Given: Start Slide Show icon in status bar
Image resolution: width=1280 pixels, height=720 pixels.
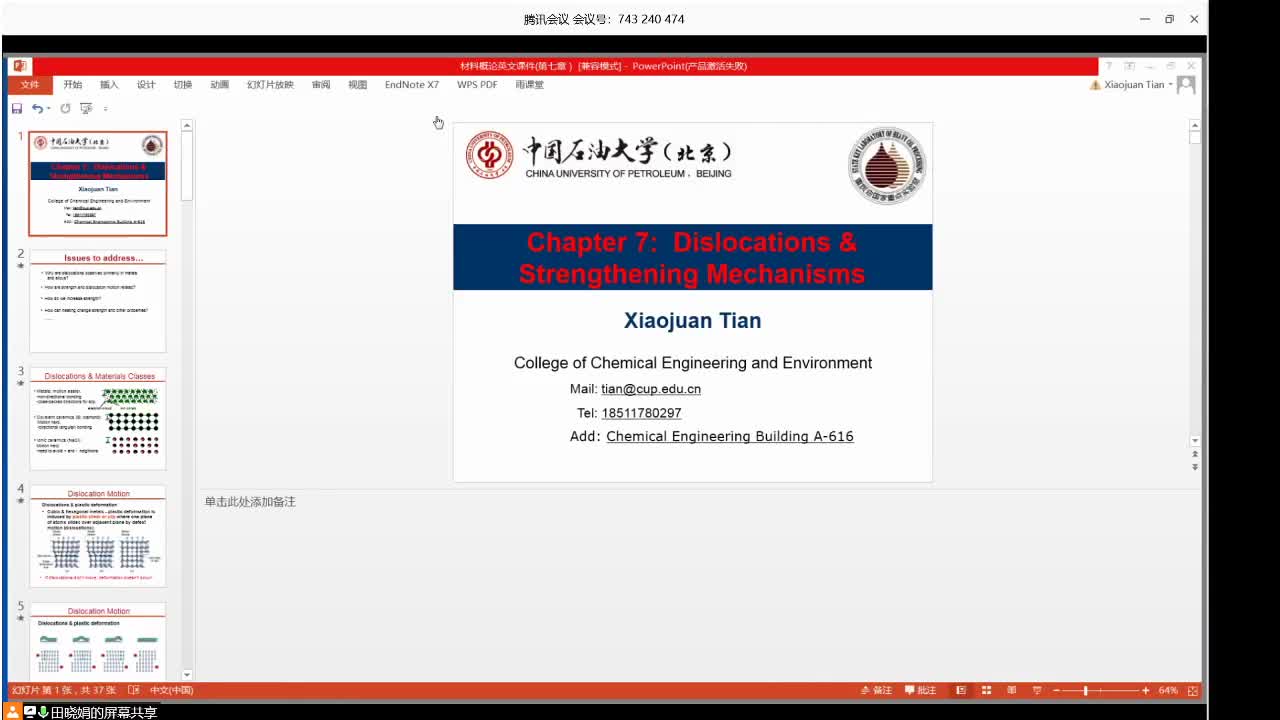Looking at the screenshot, I should coord(1037,690).
